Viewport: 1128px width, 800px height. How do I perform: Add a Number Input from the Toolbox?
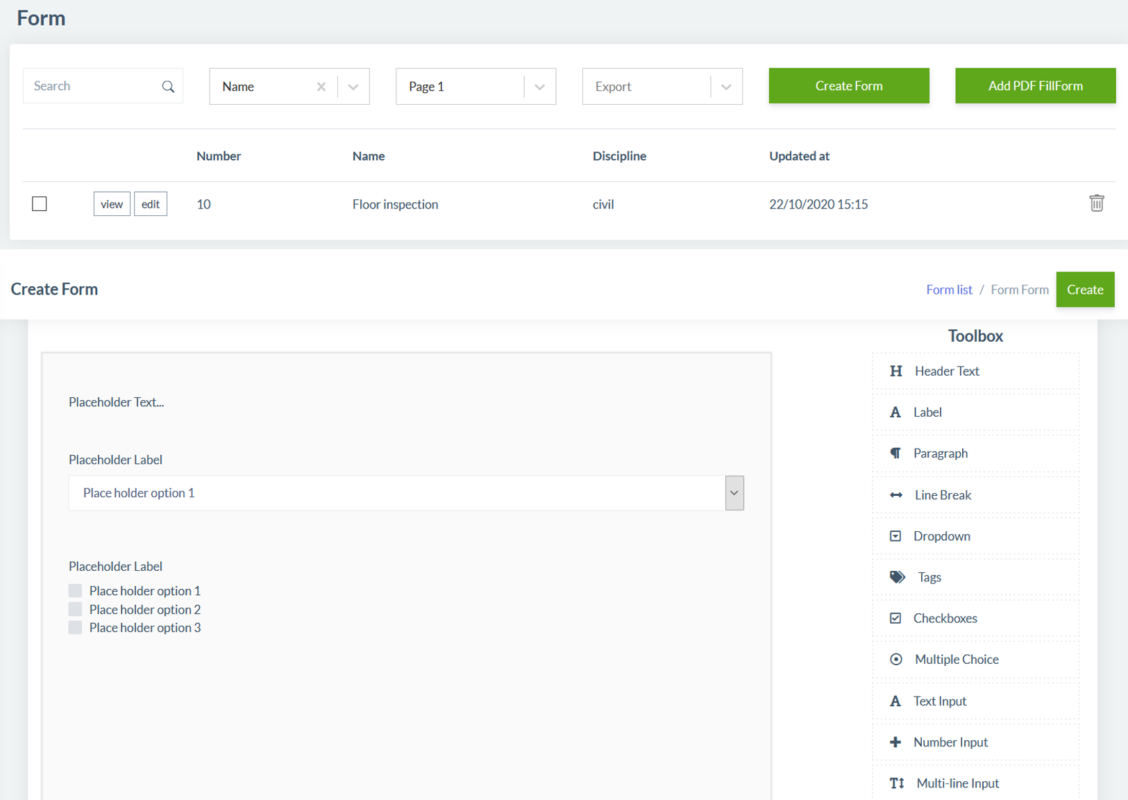click(x=951, y=741)
